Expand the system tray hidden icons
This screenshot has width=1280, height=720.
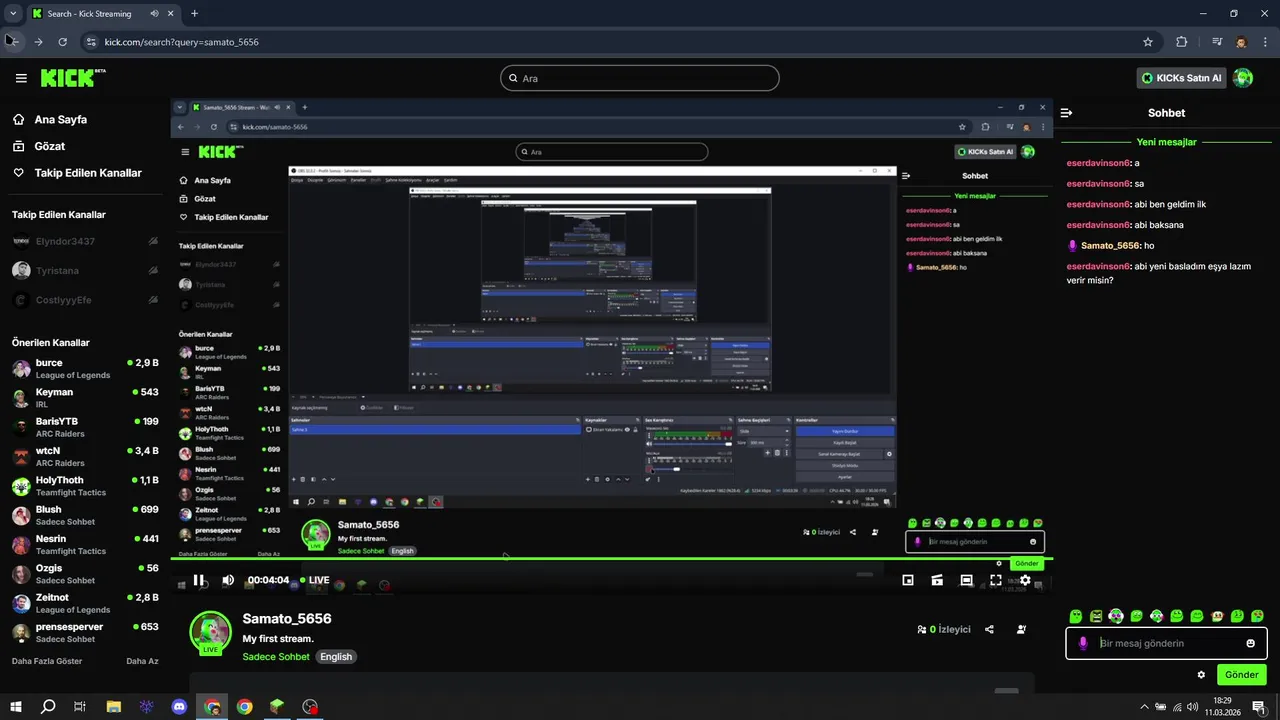[1144, 707]
